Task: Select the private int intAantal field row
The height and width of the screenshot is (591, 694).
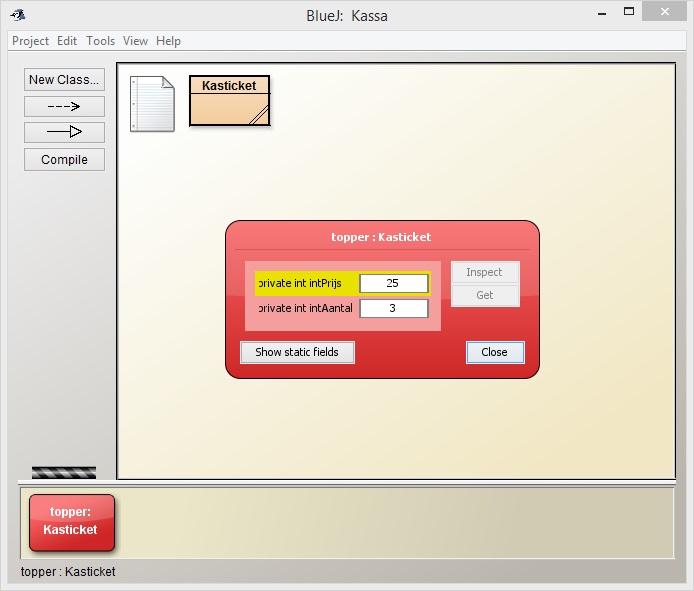Action: (343, 309)
